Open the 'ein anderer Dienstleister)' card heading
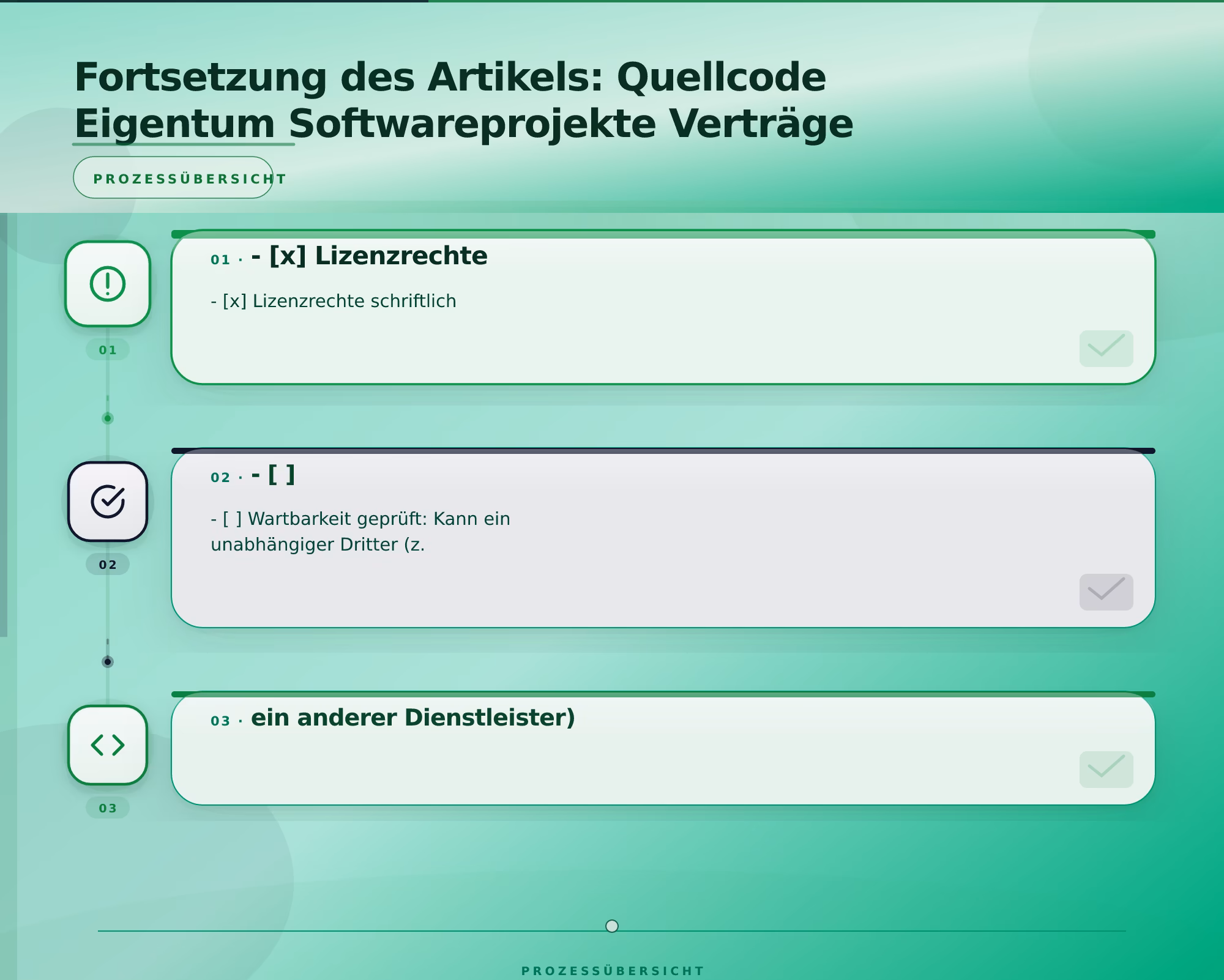 (x=413, y=718)
